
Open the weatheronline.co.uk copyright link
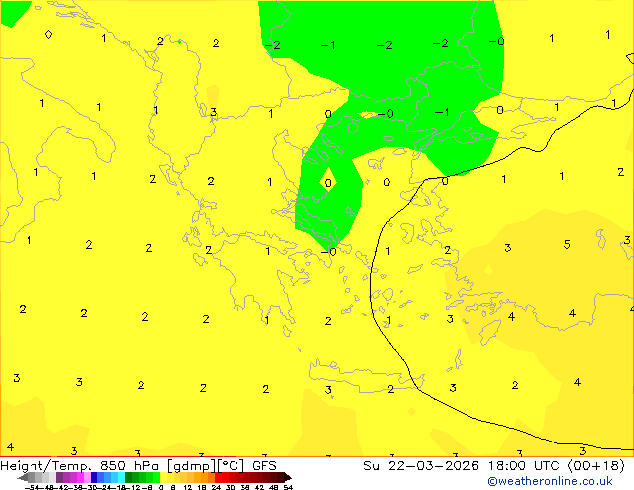(550, 481)
